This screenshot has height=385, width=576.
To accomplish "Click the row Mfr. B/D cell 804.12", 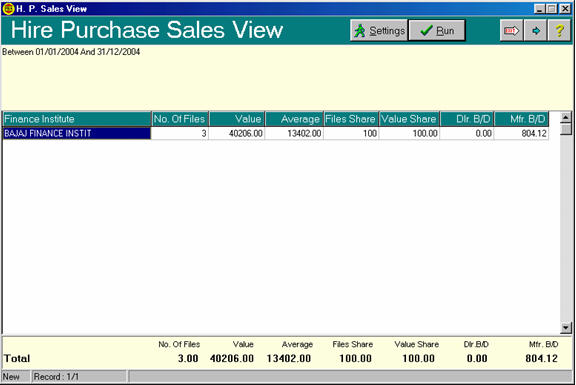I will coord(521,133).
